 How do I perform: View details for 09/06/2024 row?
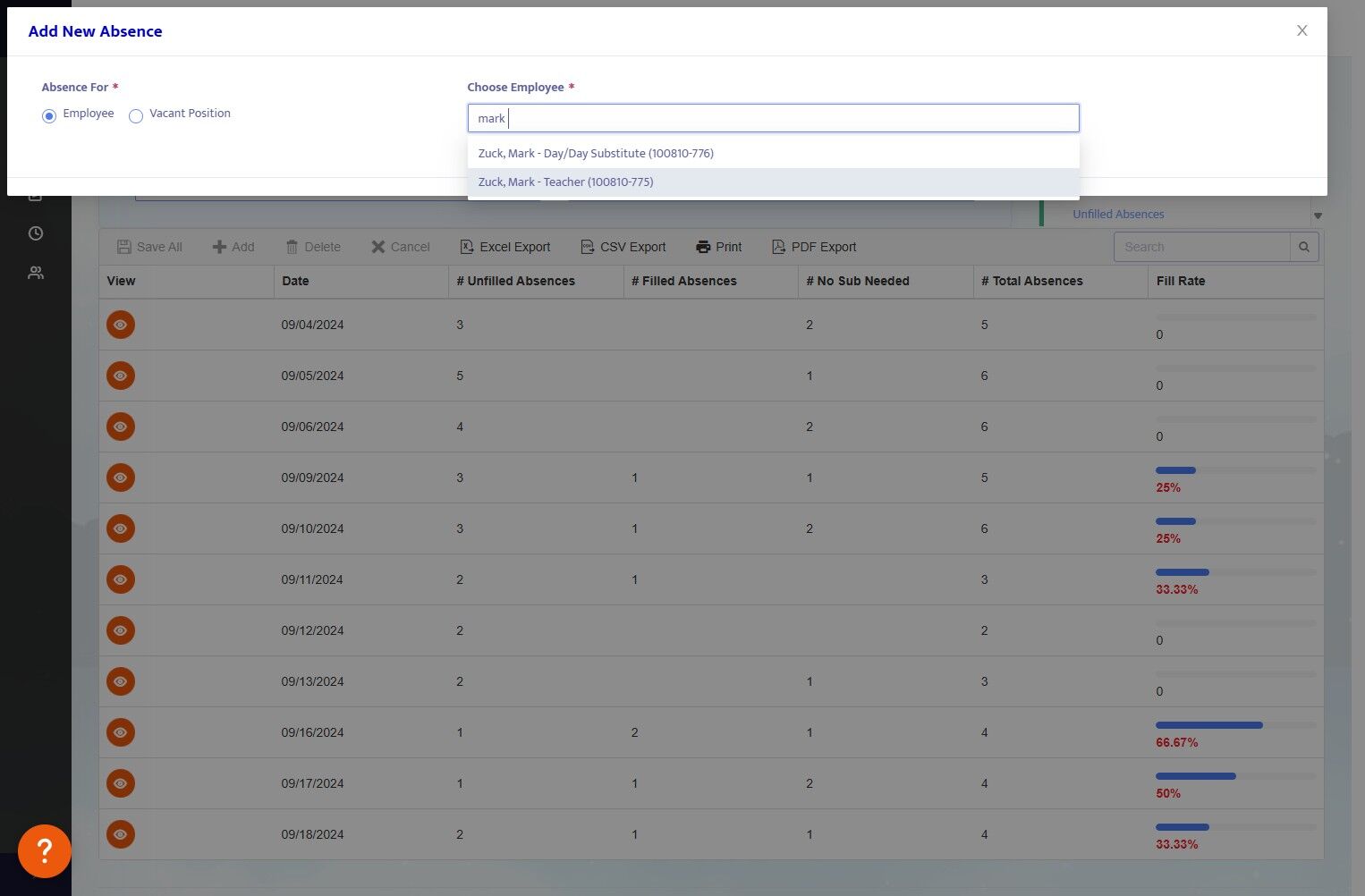121,427
